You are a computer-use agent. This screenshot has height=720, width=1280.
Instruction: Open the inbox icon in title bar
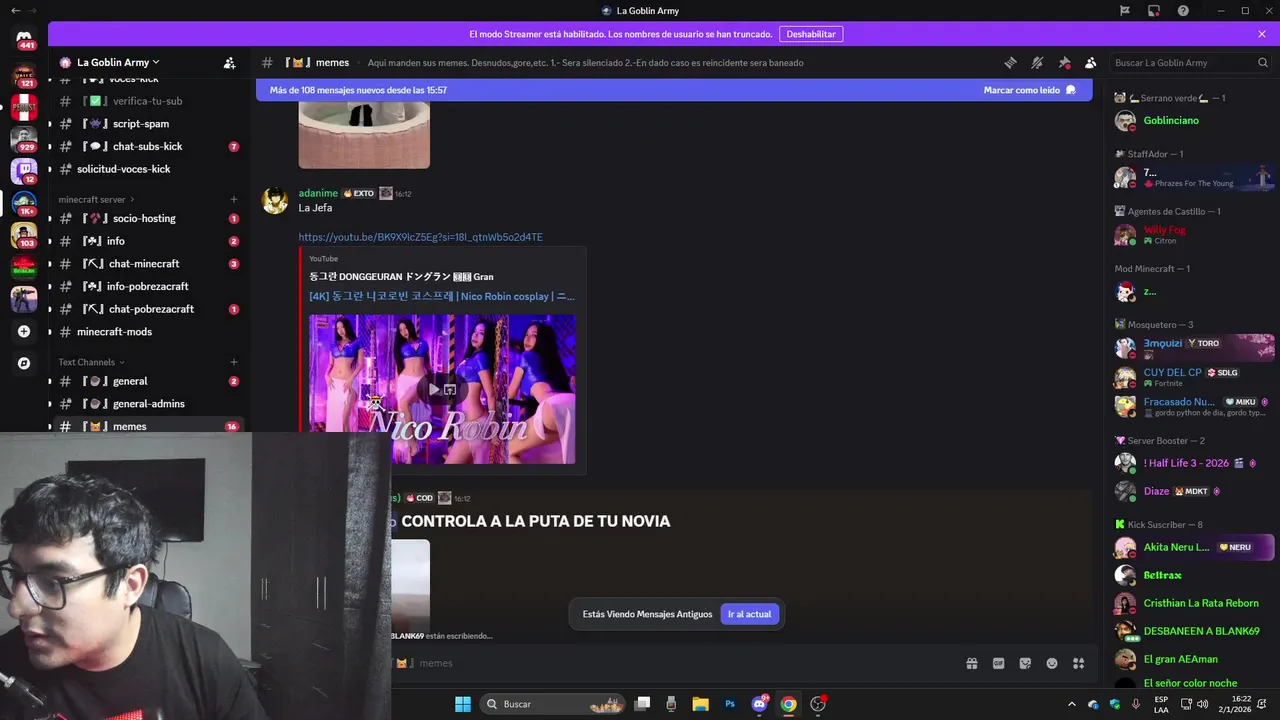click(1154, 11)
